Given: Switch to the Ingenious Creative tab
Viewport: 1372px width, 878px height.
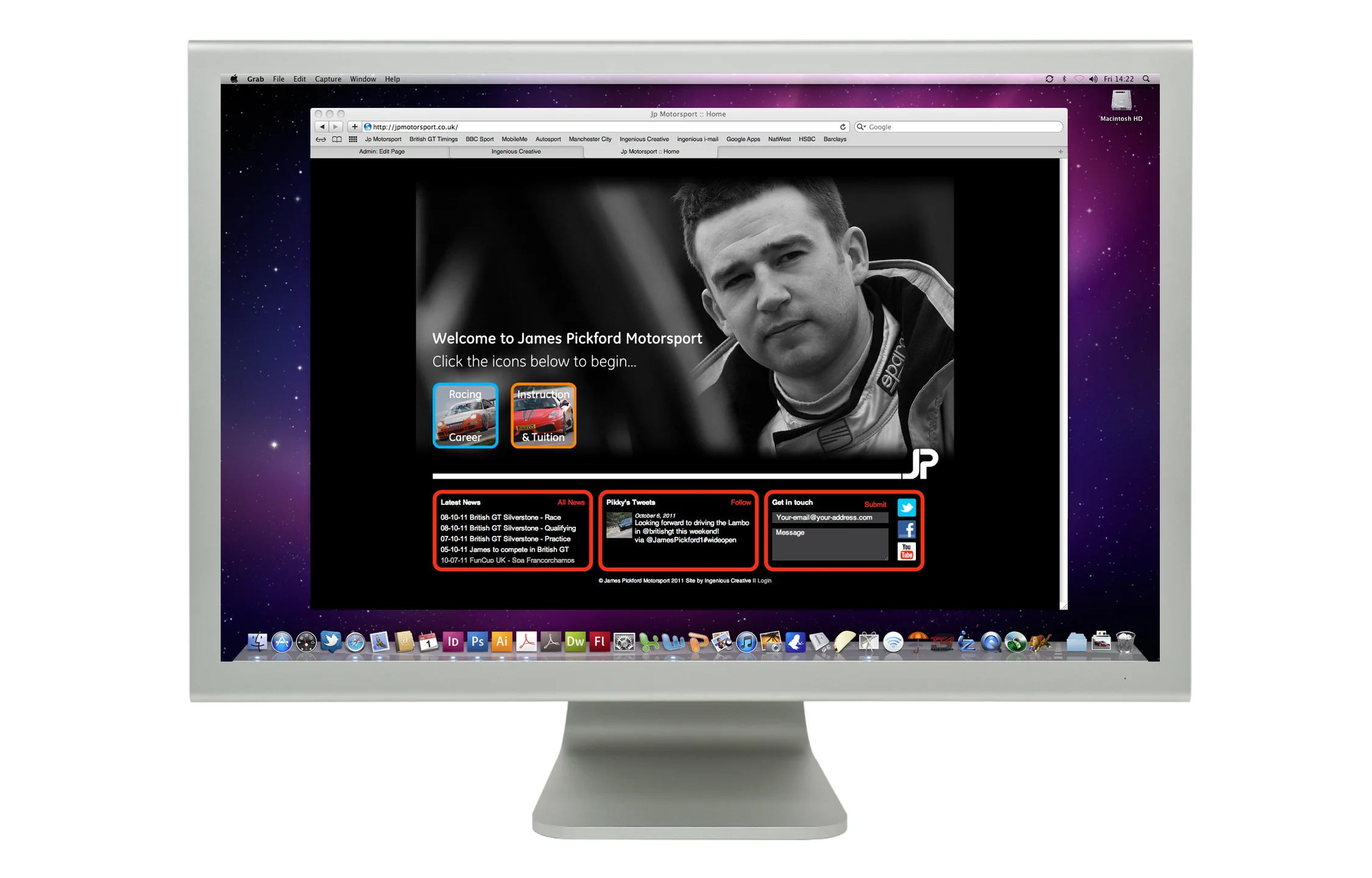Looking at the screenshot, I should tap(516, 152).
